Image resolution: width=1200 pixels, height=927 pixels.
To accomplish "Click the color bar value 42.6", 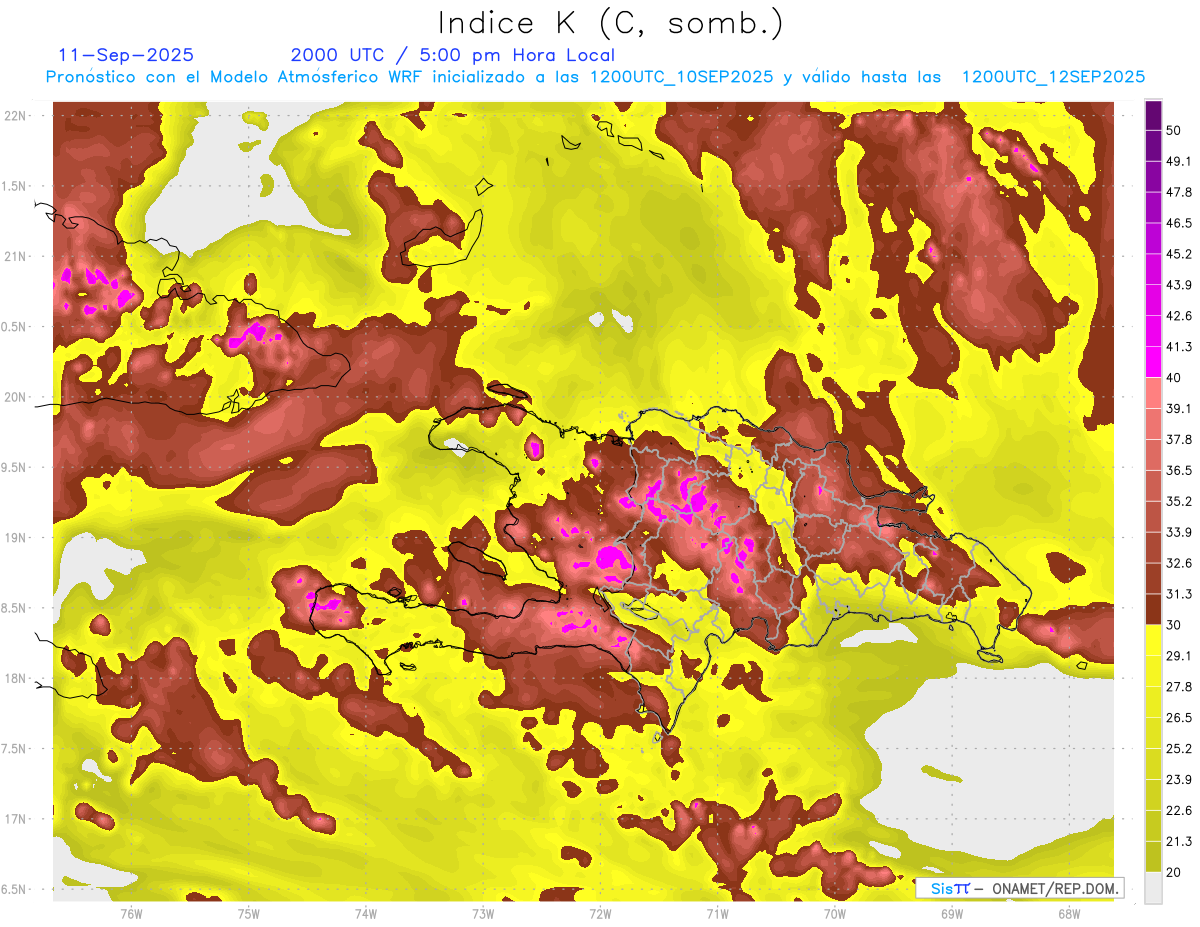I will click(1177, 316).
